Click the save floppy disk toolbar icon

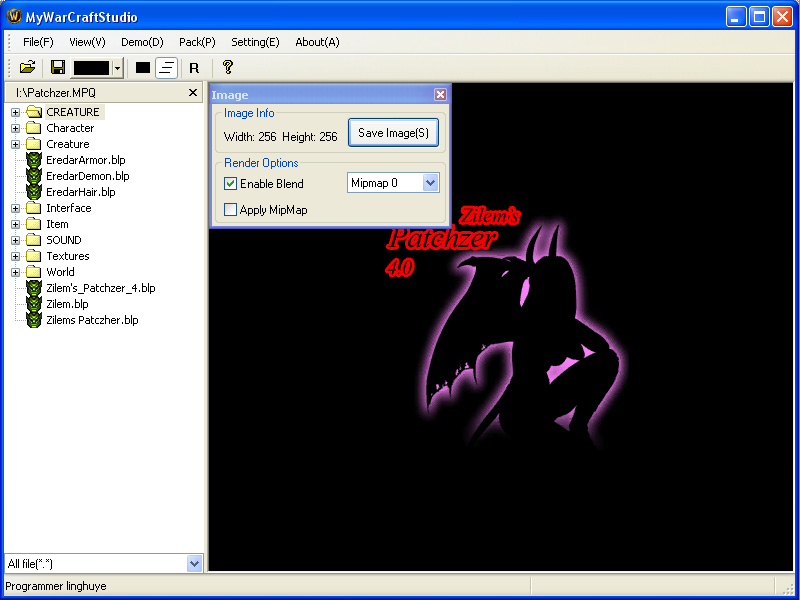(x=58, y=67)
